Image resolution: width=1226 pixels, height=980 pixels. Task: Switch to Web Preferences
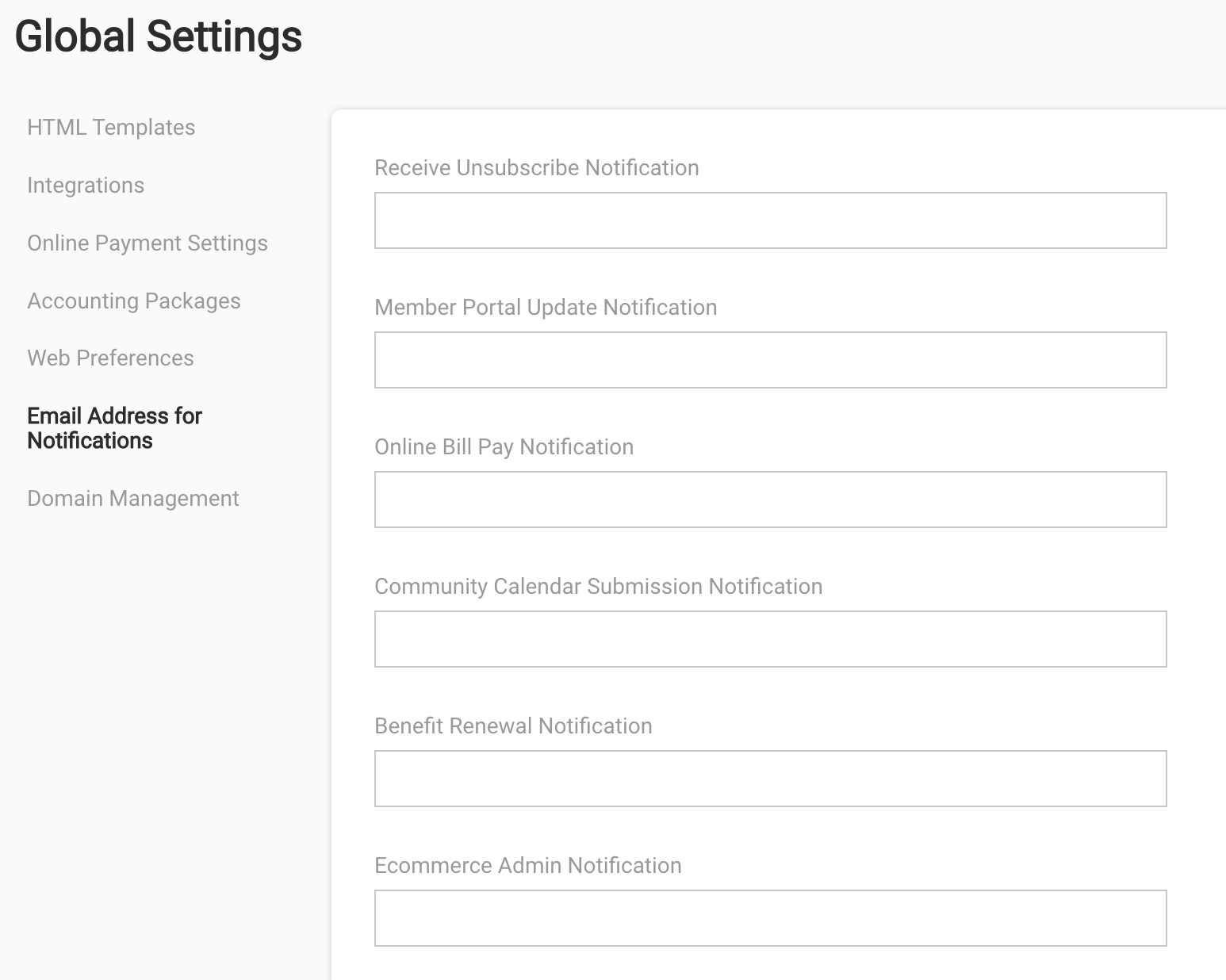pyautogui.click(x=110, y=358)
